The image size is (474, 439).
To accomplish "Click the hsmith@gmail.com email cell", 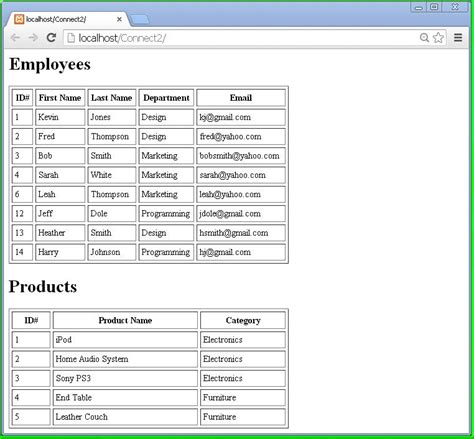I will pyautogui.click(x=241, y=233).
